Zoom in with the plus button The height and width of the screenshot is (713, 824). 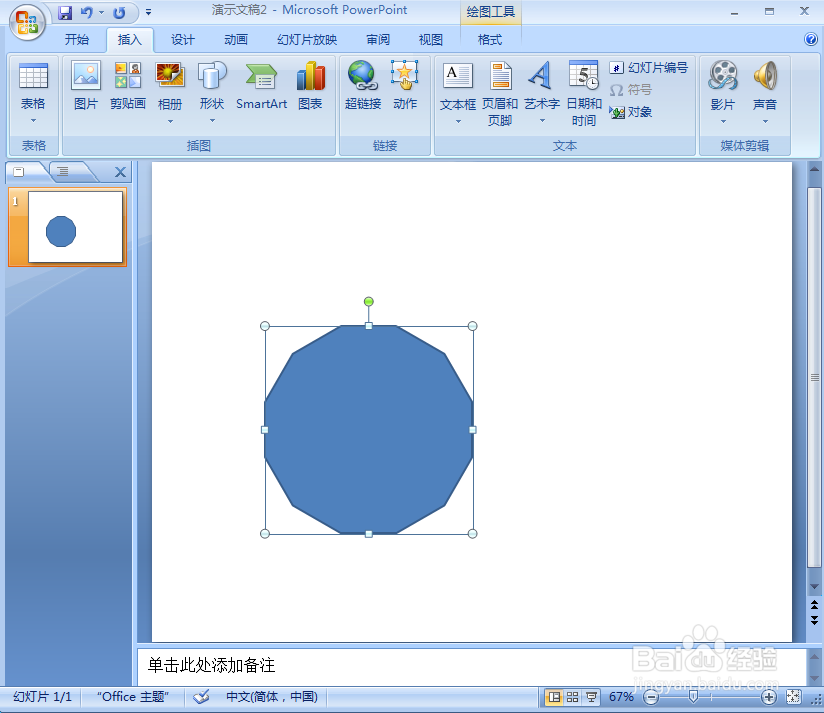tap(768, 697)
